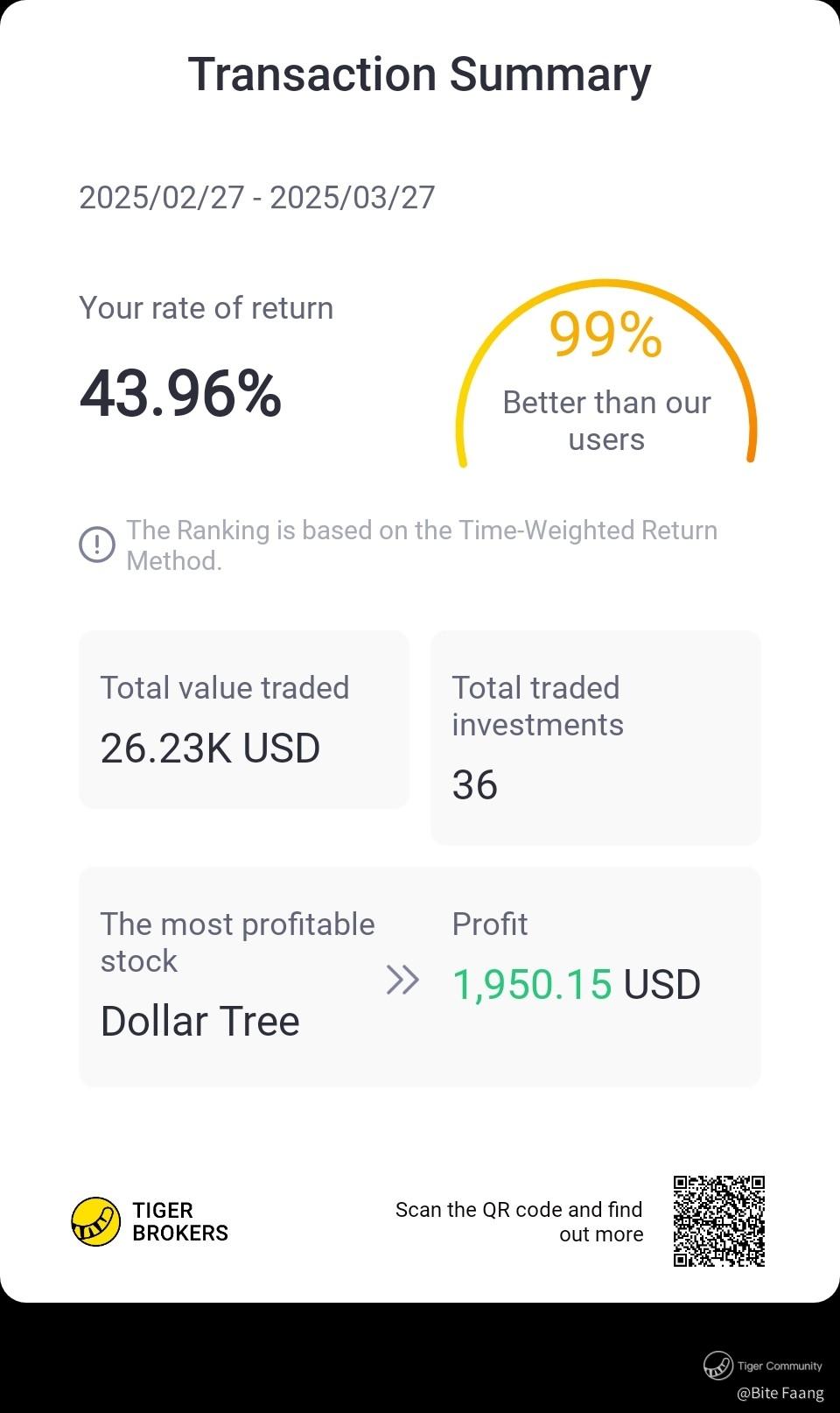Click the Tiger Community watermark icon

click(x=717, y=1365)
